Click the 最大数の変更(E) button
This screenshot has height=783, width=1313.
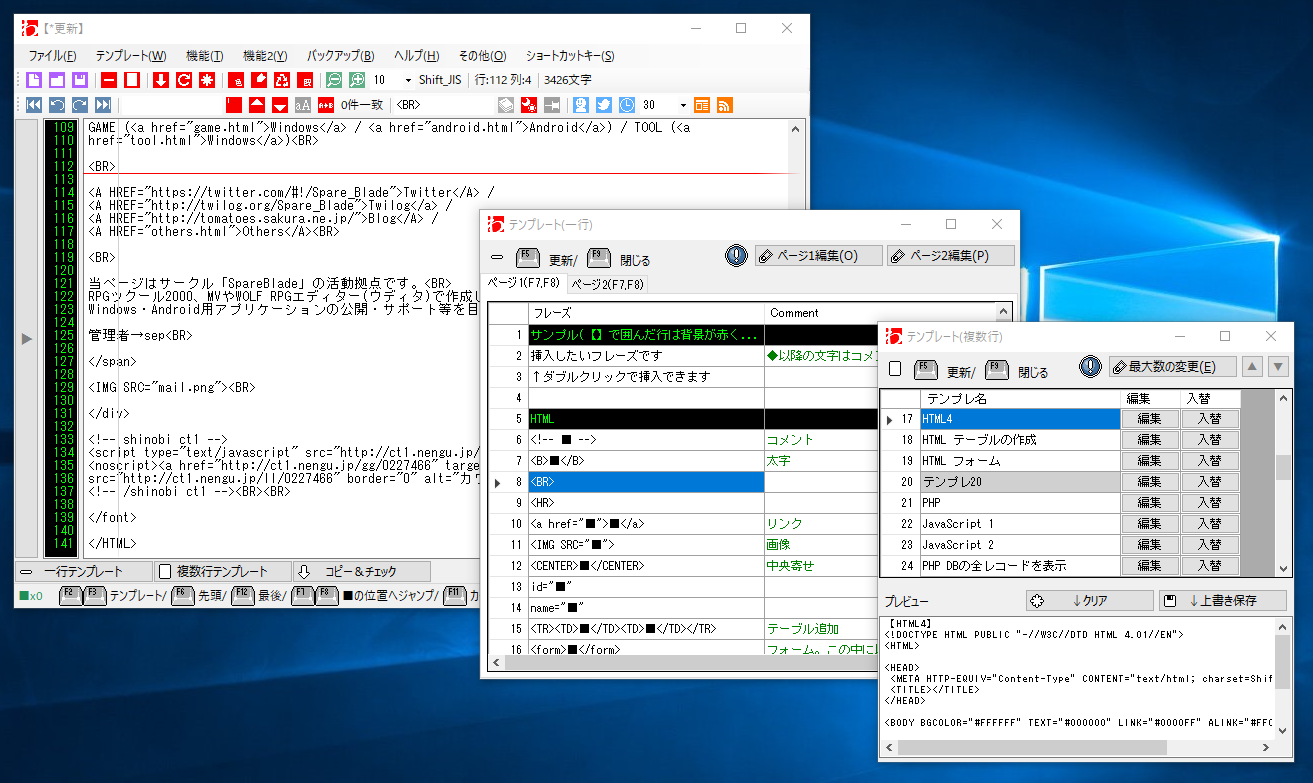pyautogui.click(x=1172, y=367)
